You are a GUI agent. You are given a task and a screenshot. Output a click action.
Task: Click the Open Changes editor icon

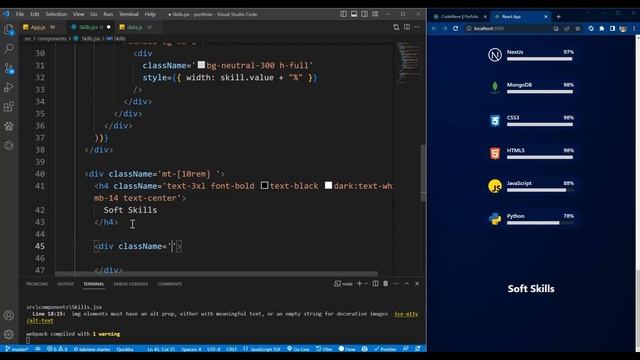click(396, 27)
